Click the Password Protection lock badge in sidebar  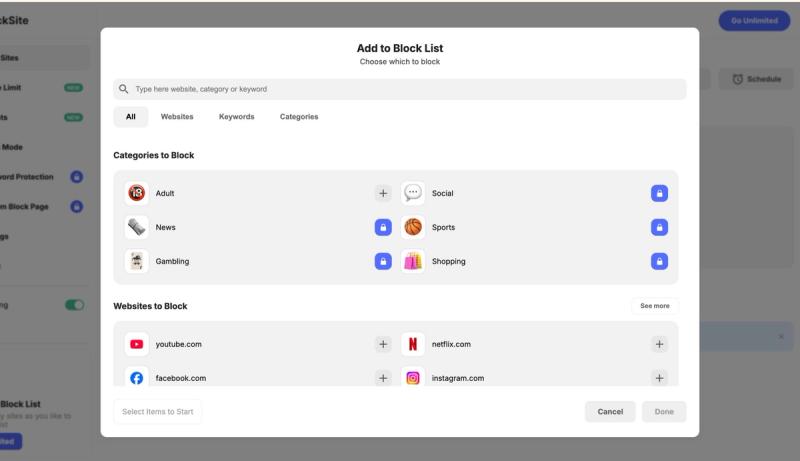pyautogui.click(x=77, y=177)
